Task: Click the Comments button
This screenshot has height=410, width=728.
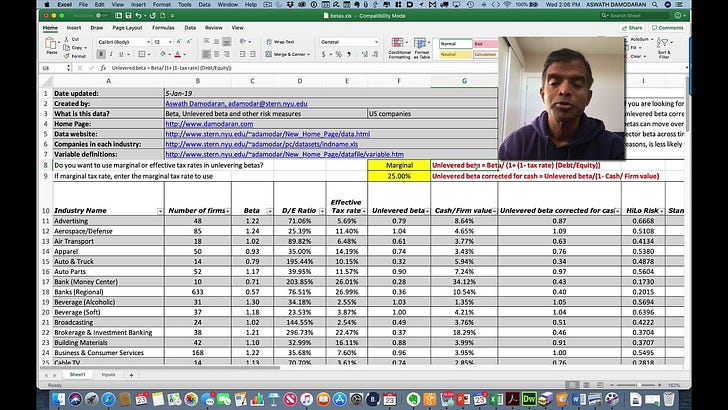Action: tap(667, 28)
